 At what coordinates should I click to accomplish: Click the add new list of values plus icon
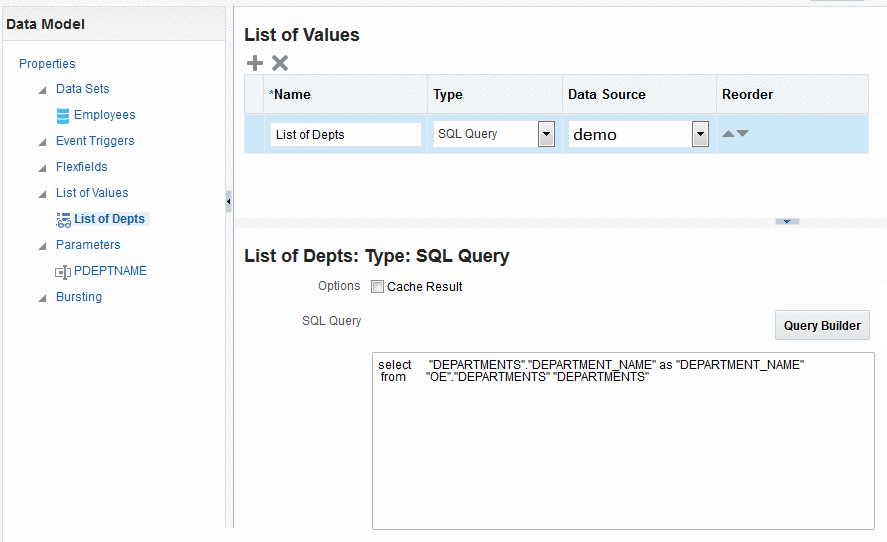(x=255, y=63)
